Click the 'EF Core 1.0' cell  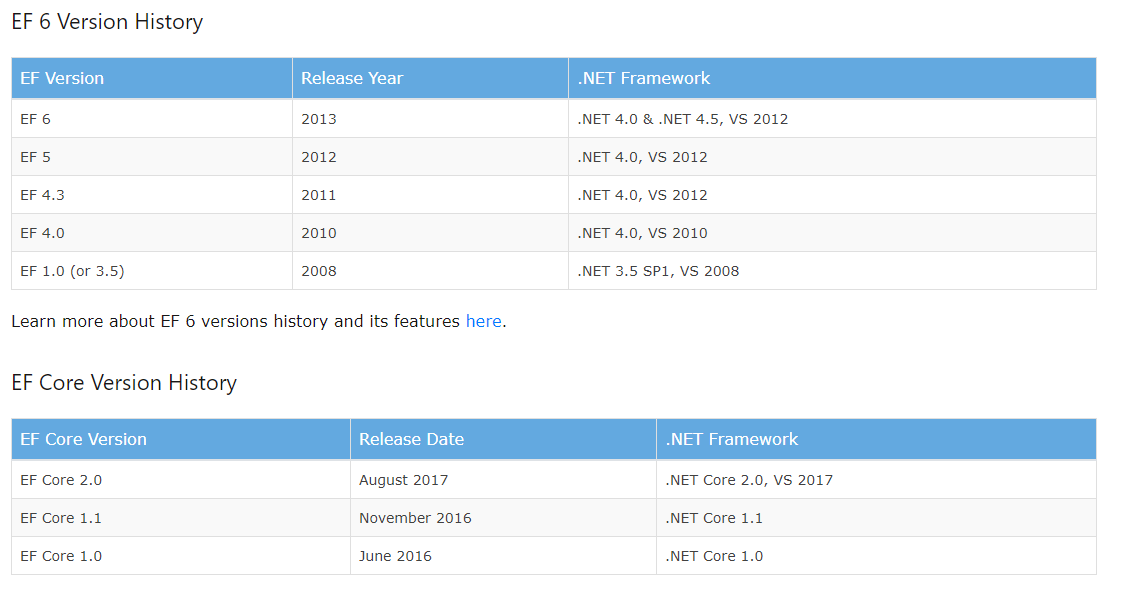180,556
